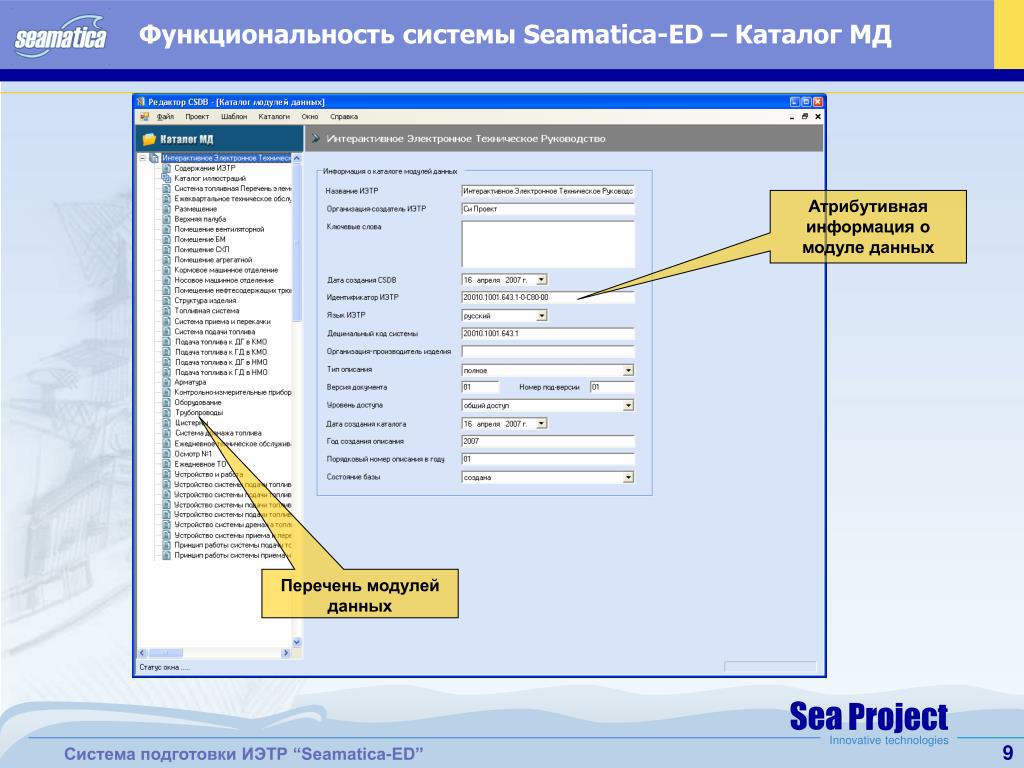Click the document icon beside Помещение БМ
The width and height of the screenshot is (1024, 768).
click(x=167, y=240)
